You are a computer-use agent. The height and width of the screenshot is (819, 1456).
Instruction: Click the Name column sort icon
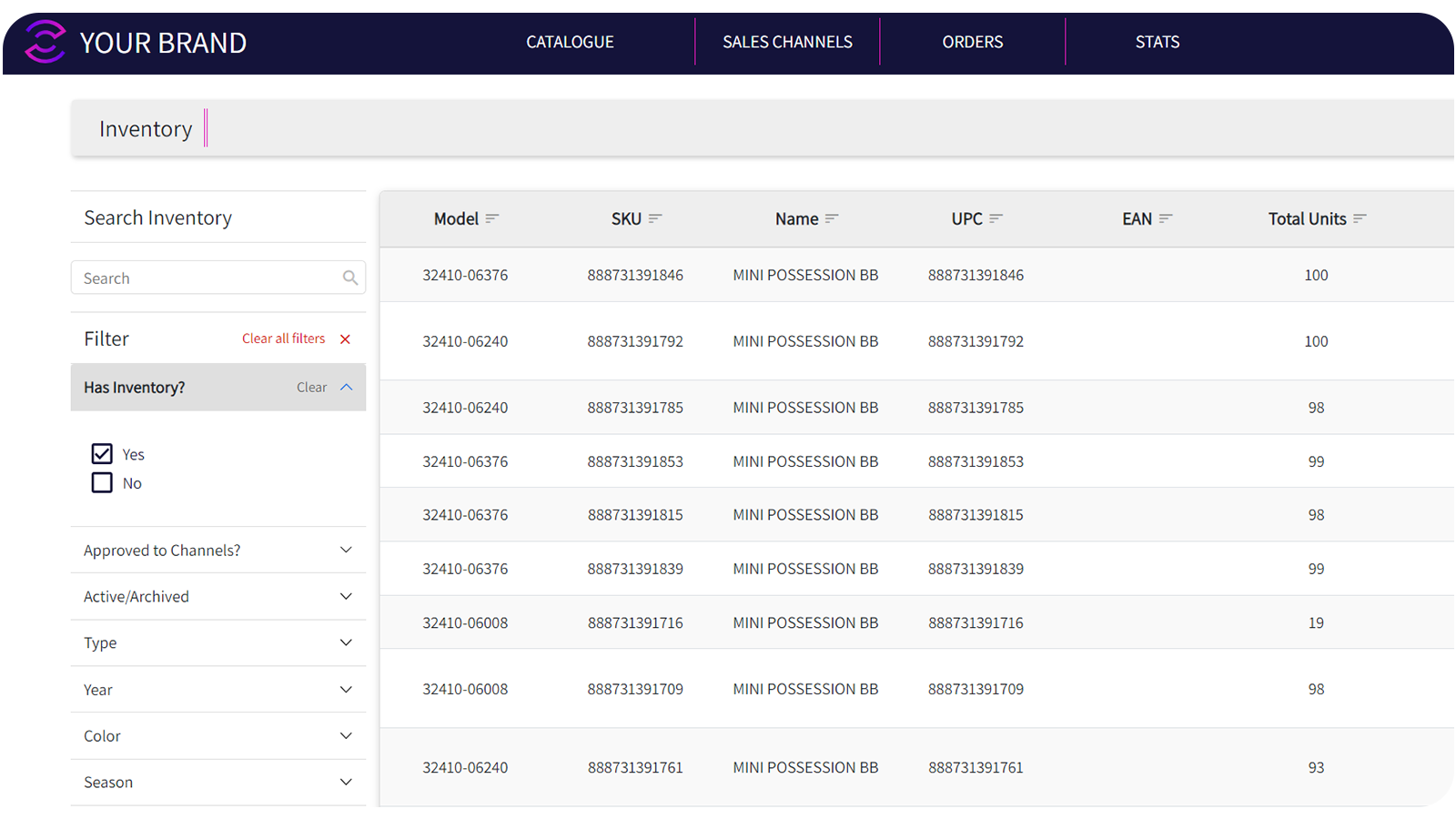point(832,218)
